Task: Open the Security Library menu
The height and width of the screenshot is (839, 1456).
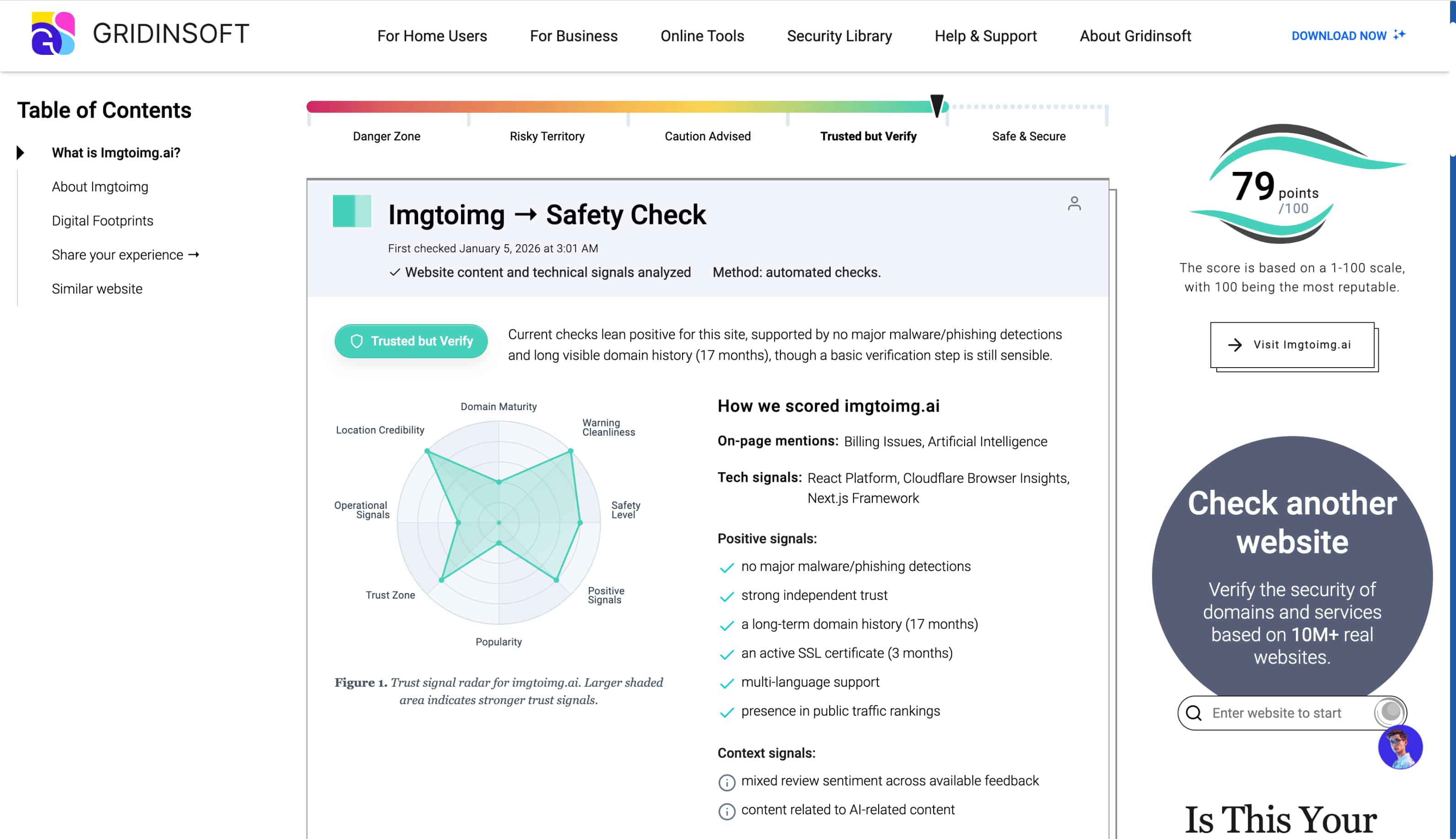Action: click(839, 36)
